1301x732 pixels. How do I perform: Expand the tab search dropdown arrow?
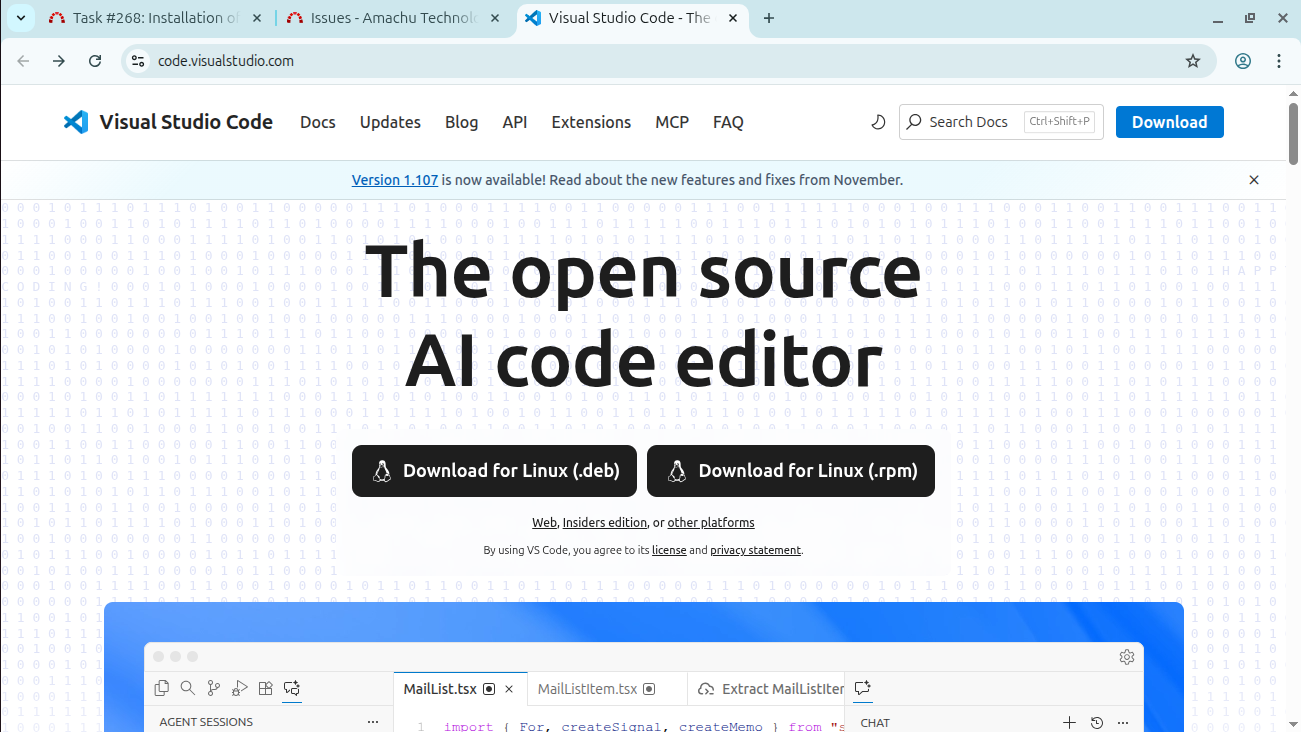pyautogui.click(x=20, y=18)
